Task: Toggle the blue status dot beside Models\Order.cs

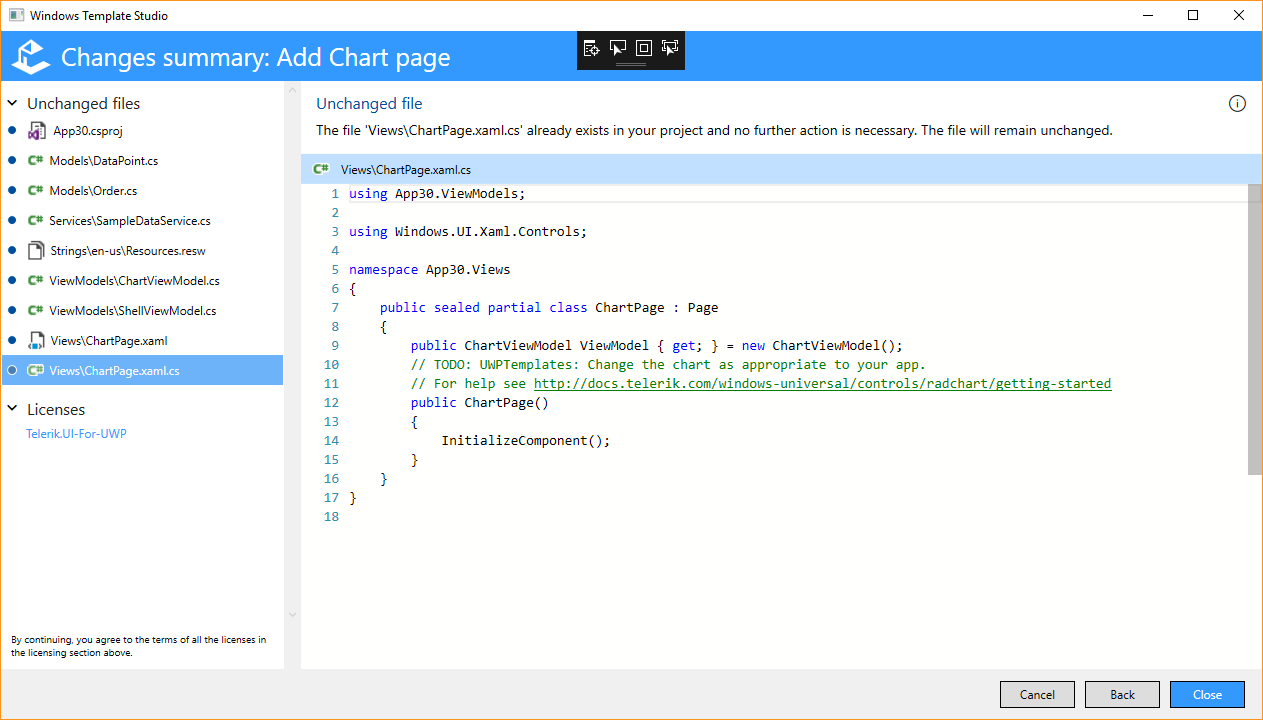Action: pos(10,190)
